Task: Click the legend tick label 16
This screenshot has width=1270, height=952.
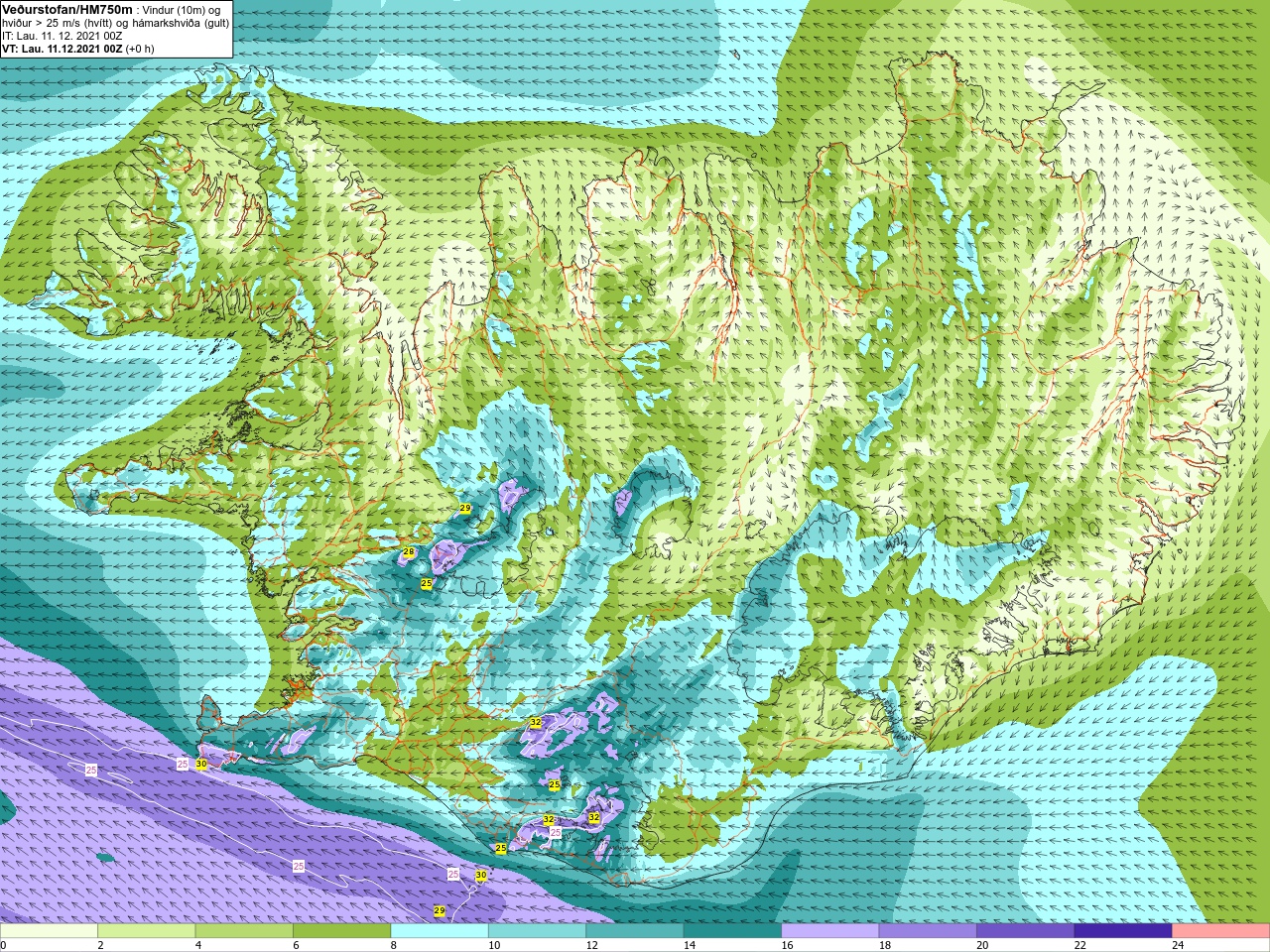Action: pyautogui.click(x=787, y=945)
